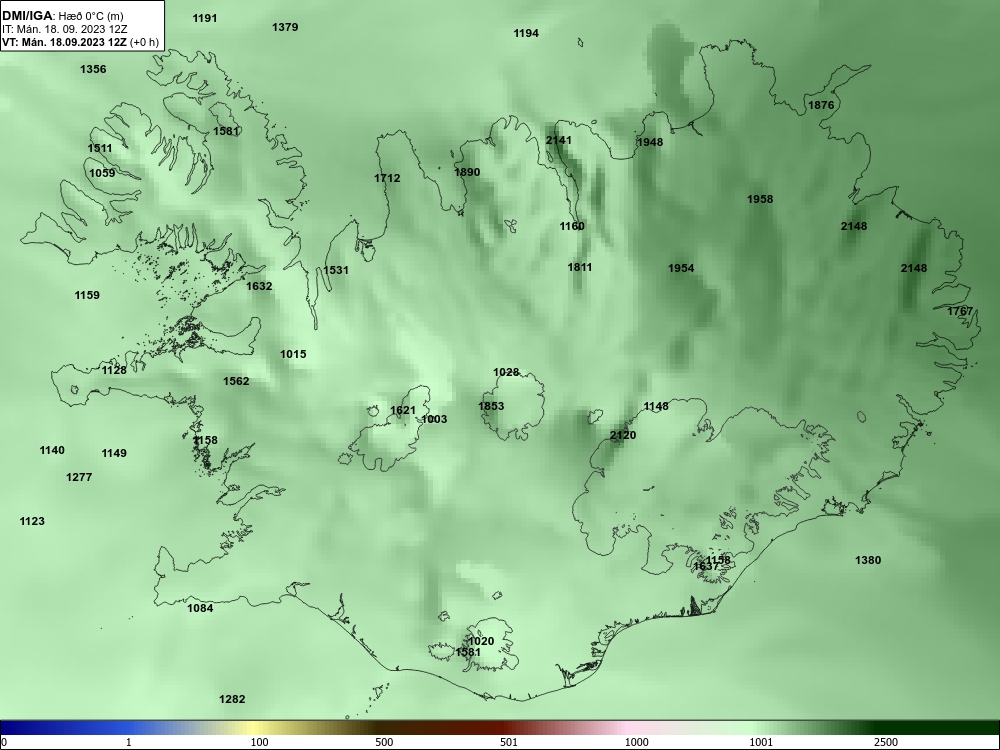Select the offshore value 1140
The height and width of the screenshot is (750, 1000).
52,451
